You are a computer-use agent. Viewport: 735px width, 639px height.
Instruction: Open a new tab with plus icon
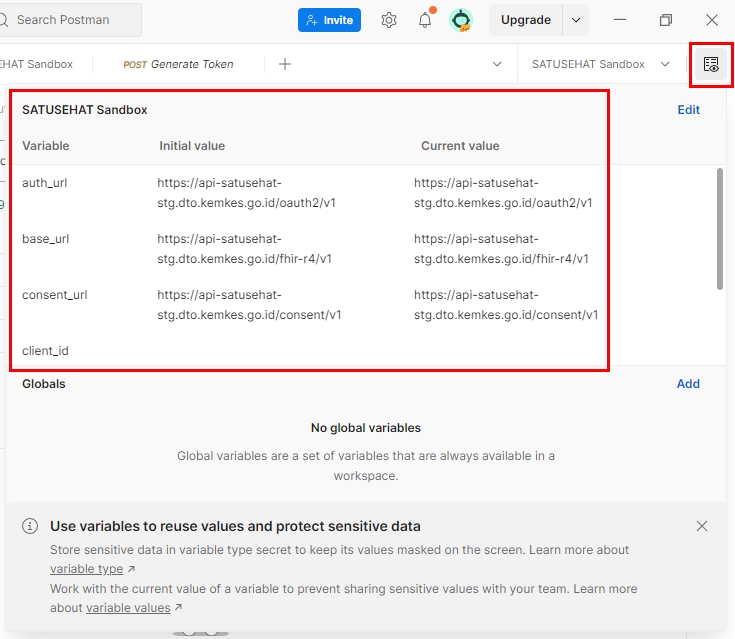(285, 64)
